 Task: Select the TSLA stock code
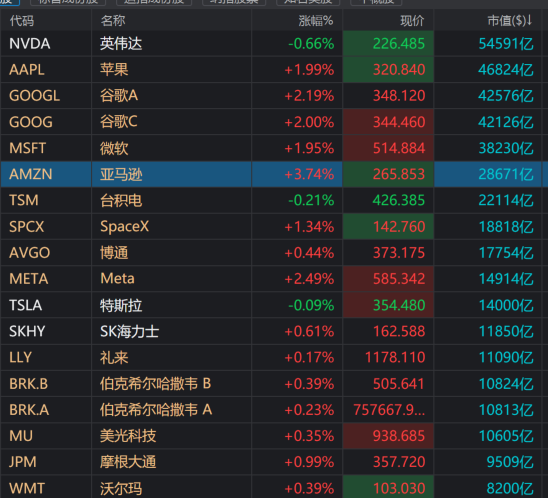click(x=26, y=305)
